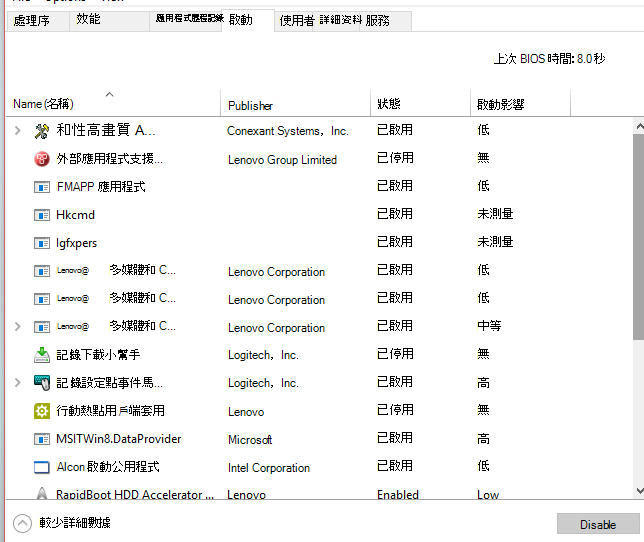Click 高 impact of MSITWin8.DataProvider
Viewport: 644px width, 542px height.
(x=483, y=439)
